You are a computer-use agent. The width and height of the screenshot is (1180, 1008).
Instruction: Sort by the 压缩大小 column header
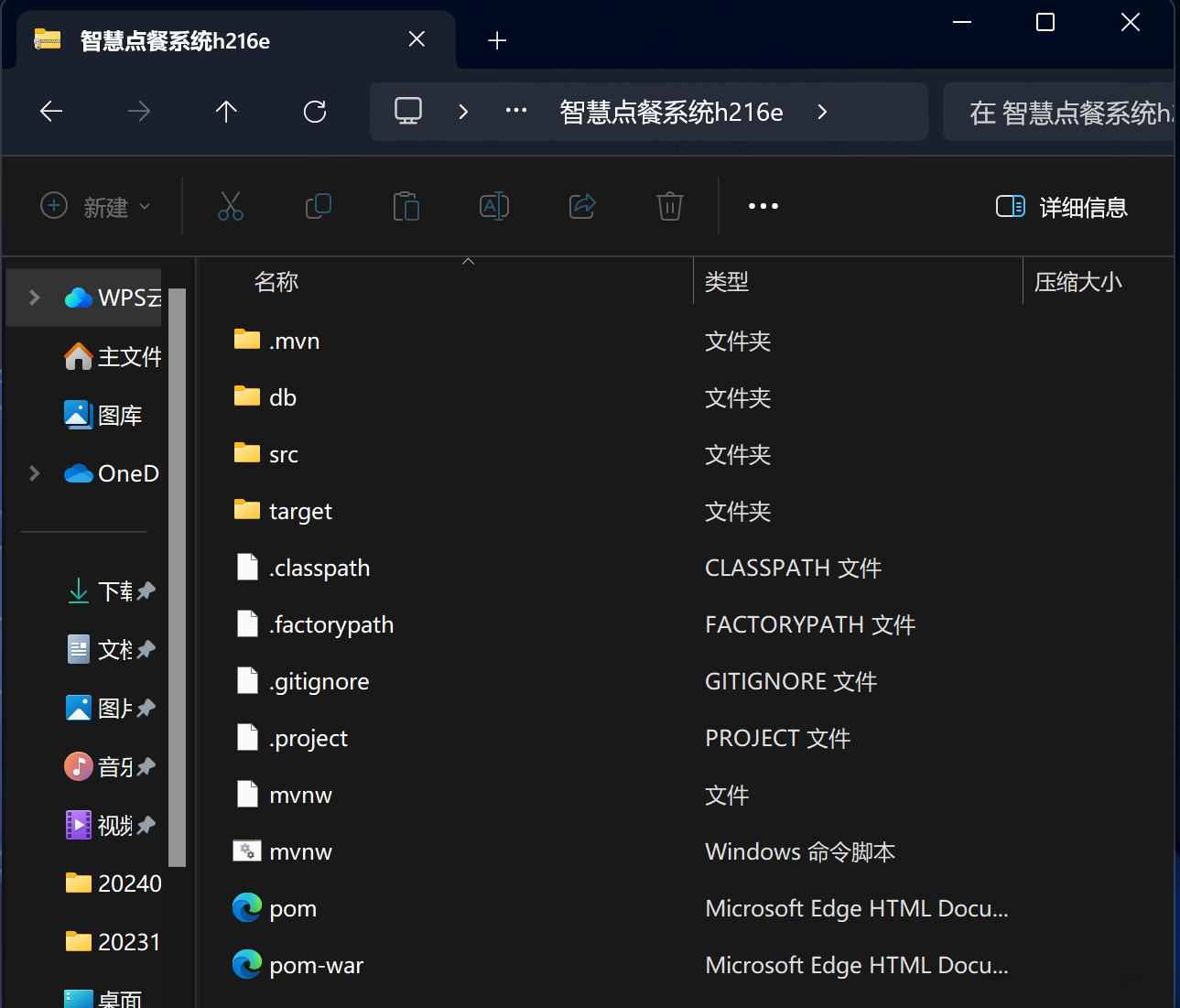coord(1078,282)
